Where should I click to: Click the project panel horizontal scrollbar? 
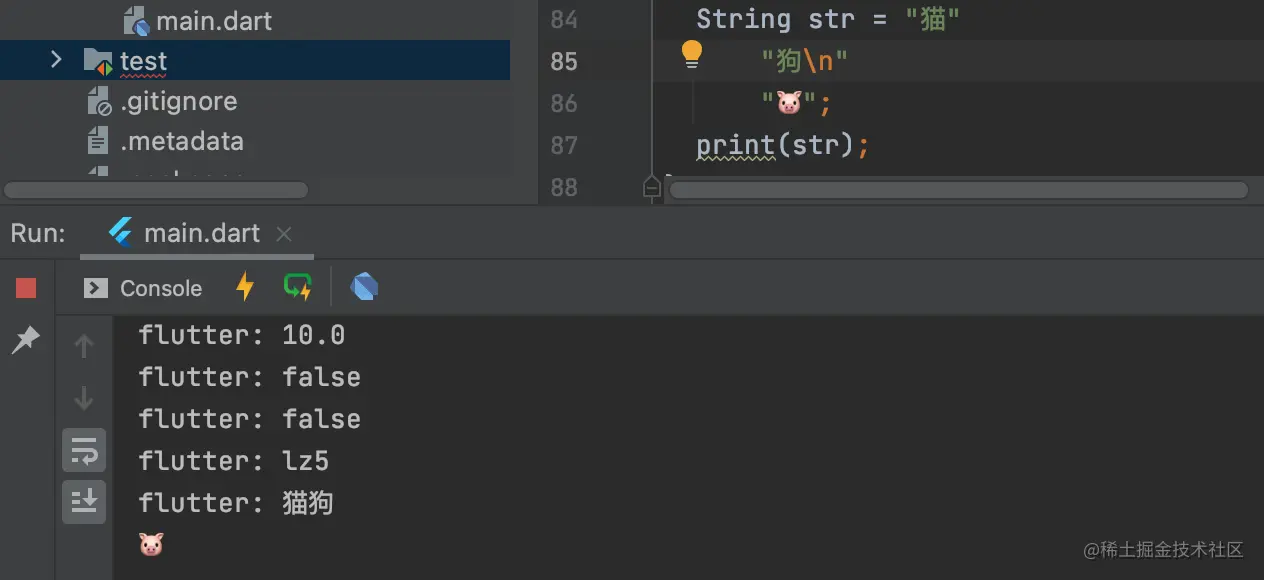click(156, 190)
